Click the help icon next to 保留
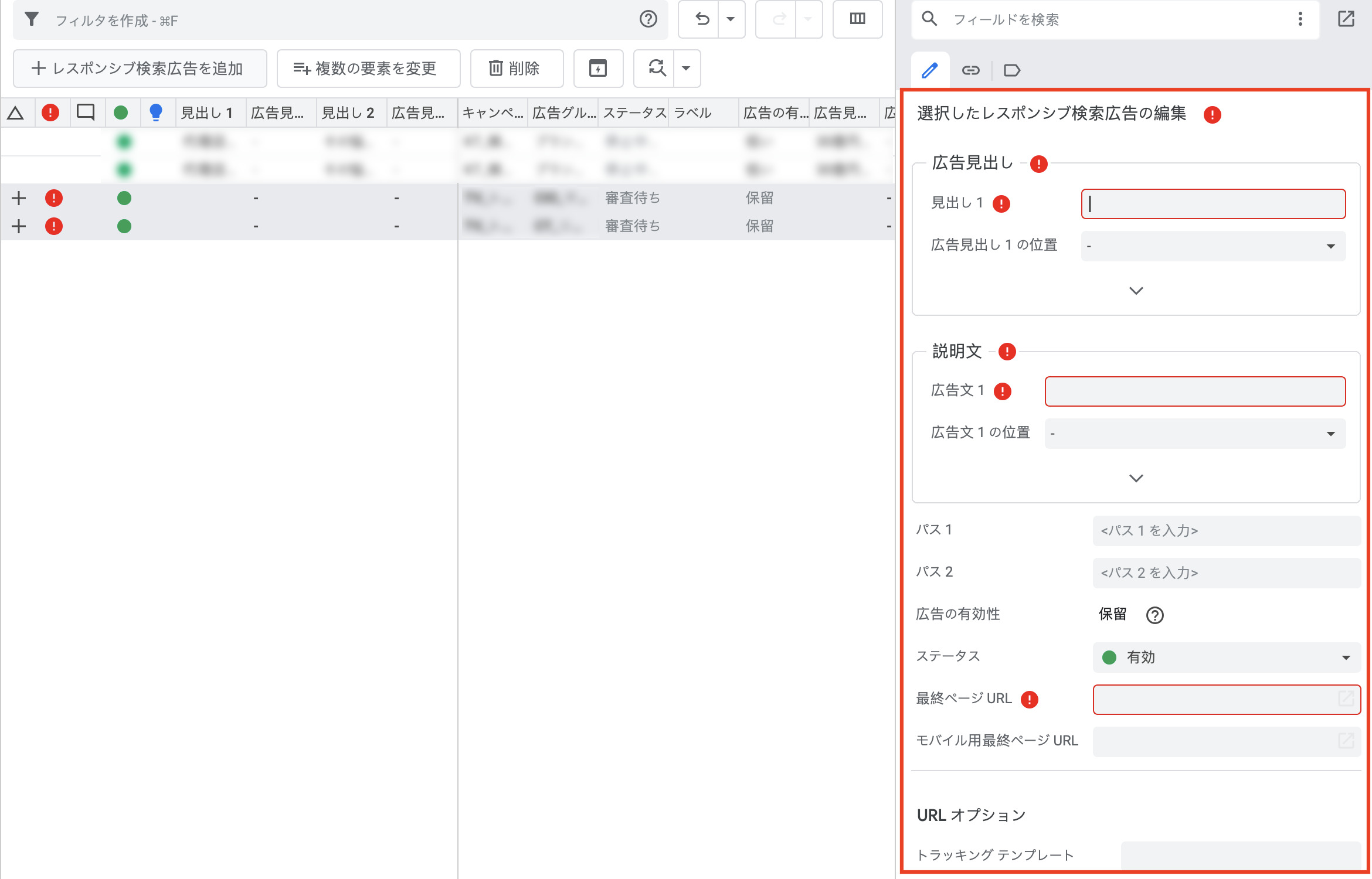 (x=1154, y=615)
